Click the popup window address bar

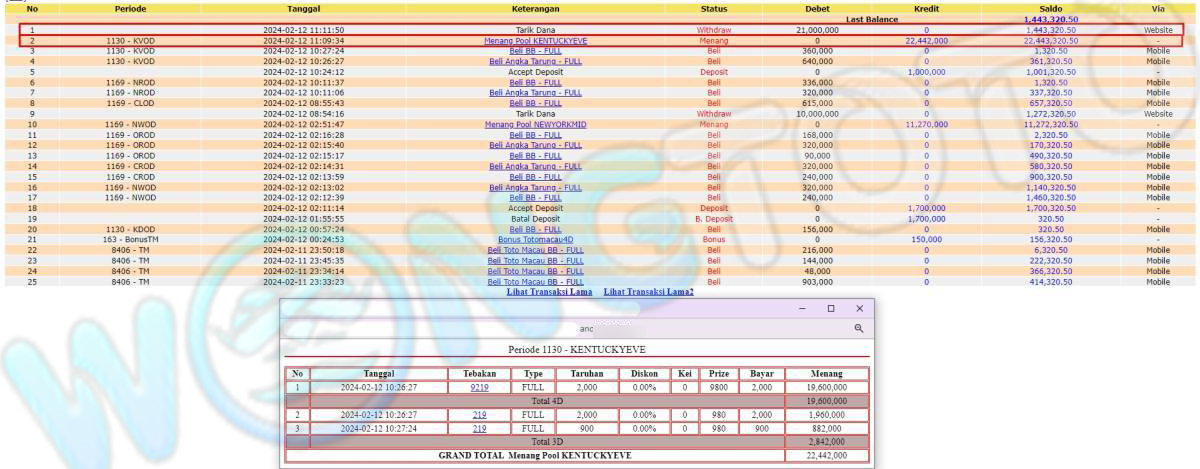[x=580, y=328]
